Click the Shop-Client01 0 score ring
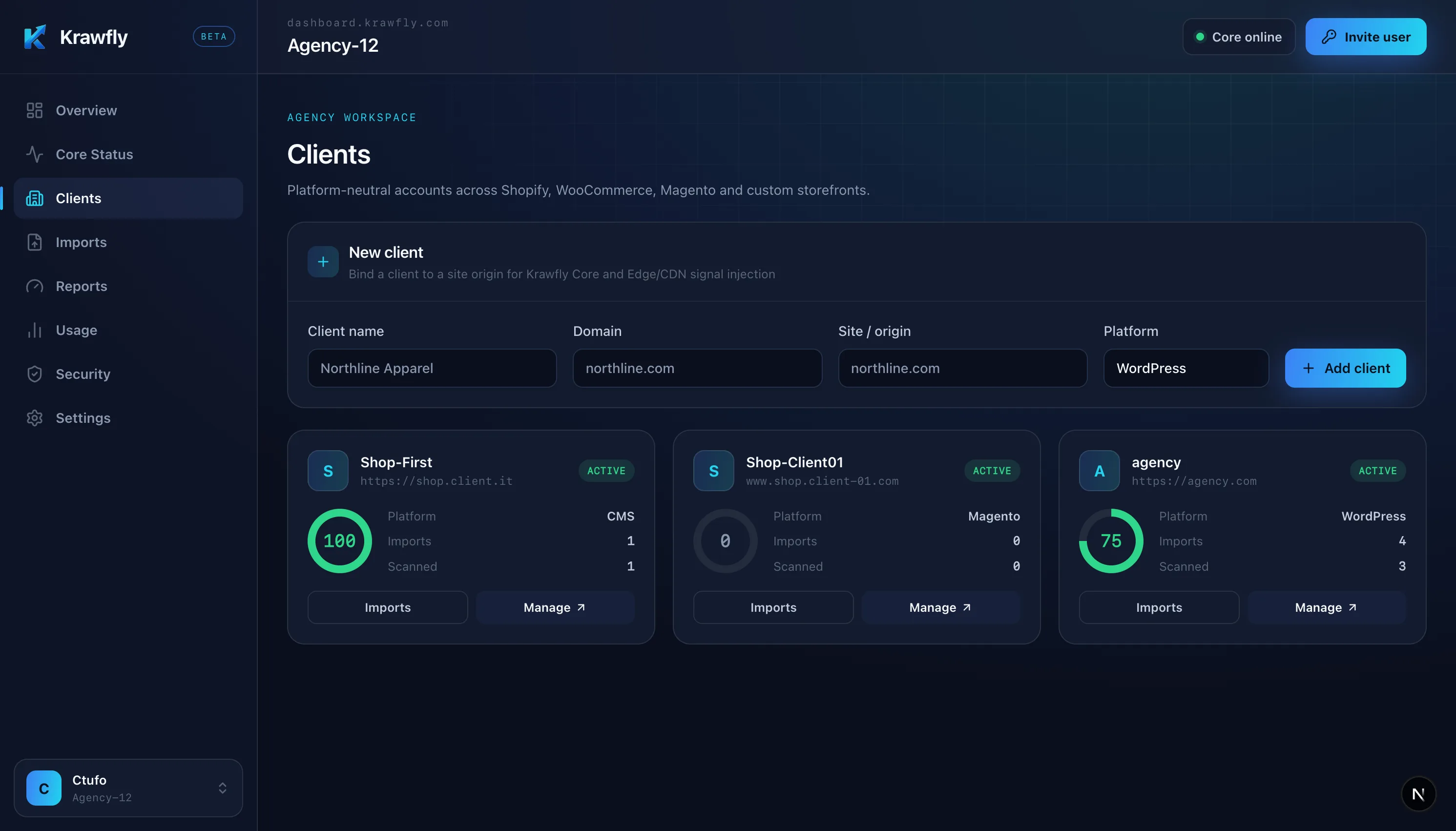 click(726, 541)
